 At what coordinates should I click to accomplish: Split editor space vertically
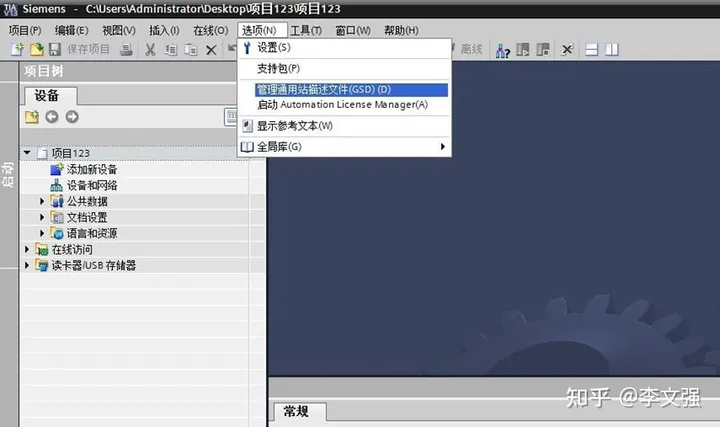pyautogui.click(x=612, y=49)
